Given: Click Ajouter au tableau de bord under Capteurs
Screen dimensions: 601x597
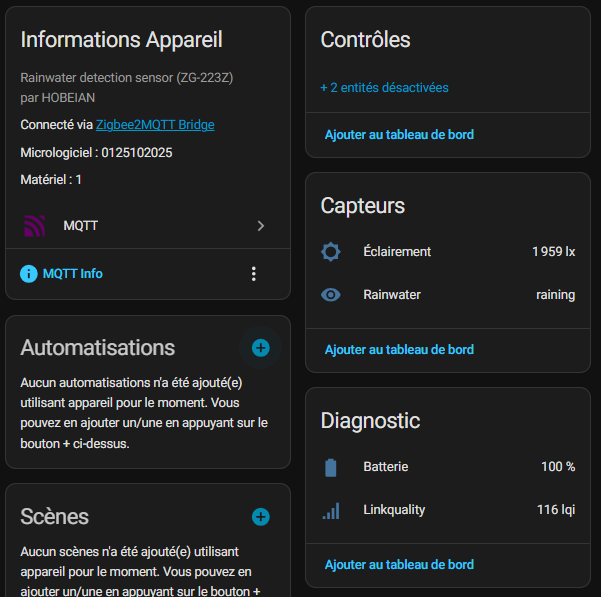Looking at the screenshot, I should 399,349.
